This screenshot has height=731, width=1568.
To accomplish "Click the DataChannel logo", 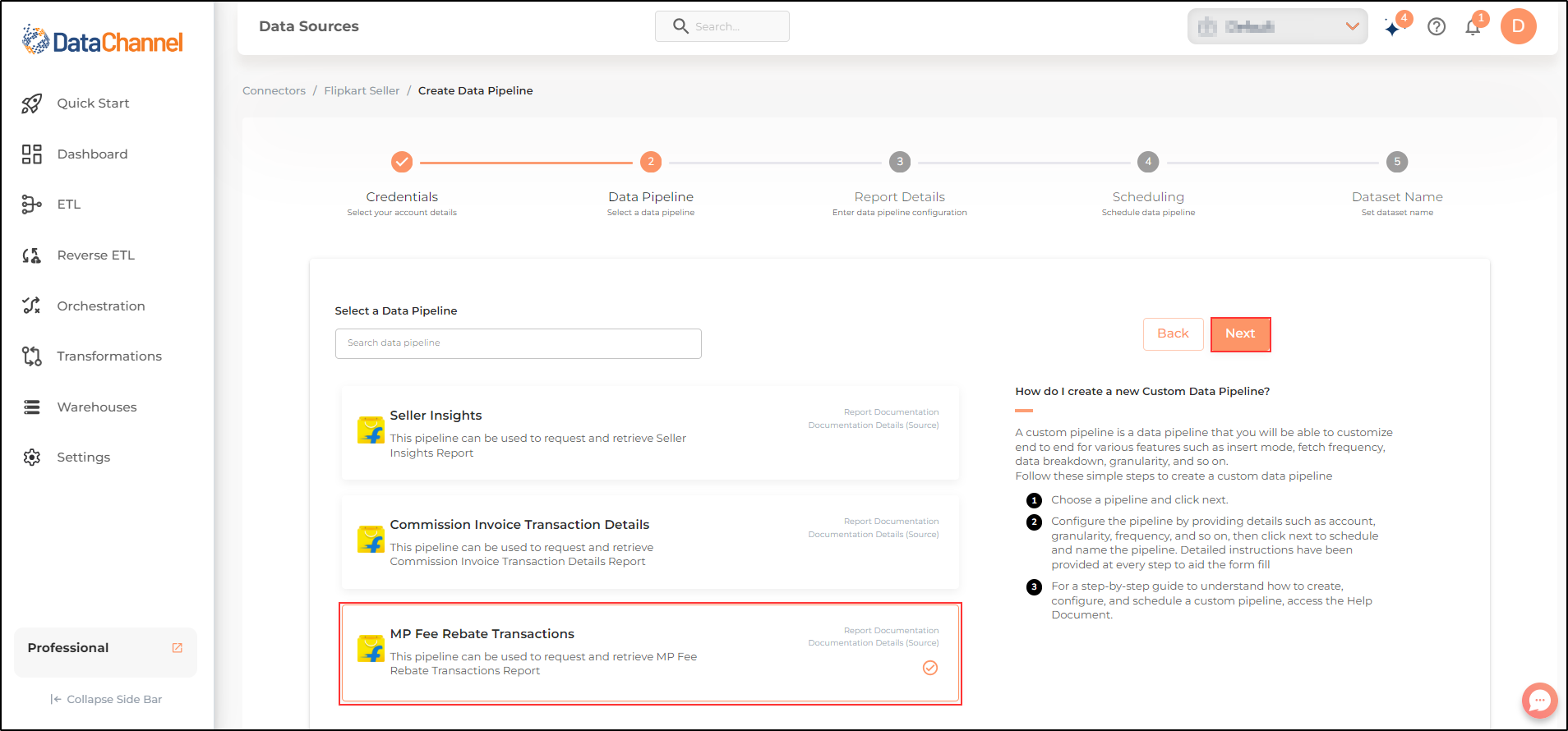I will pyautogui.click(x=103, y=40).
